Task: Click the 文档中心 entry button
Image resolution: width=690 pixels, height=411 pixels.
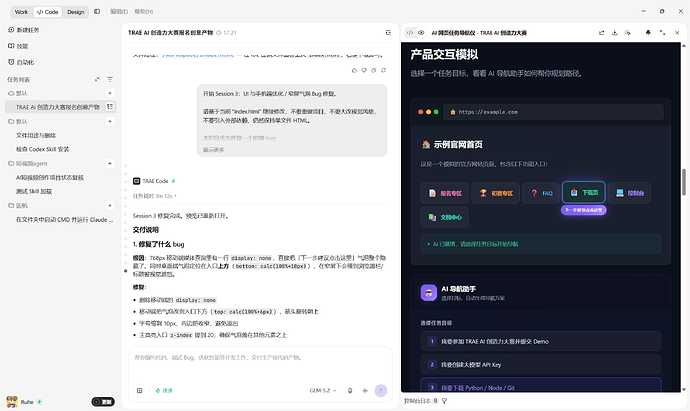Action: 444,217
